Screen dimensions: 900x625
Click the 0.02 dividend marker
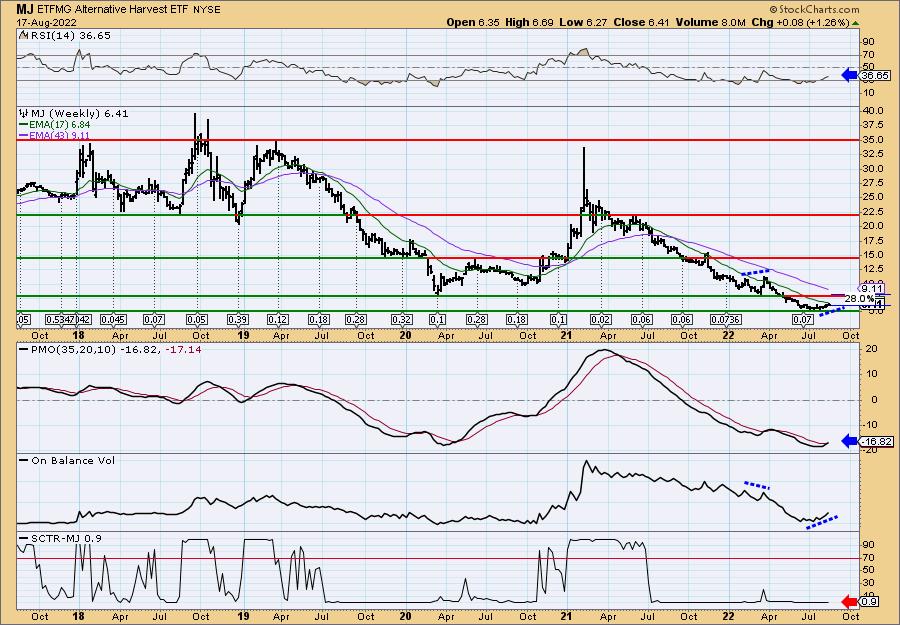click(x=600, y=320)
